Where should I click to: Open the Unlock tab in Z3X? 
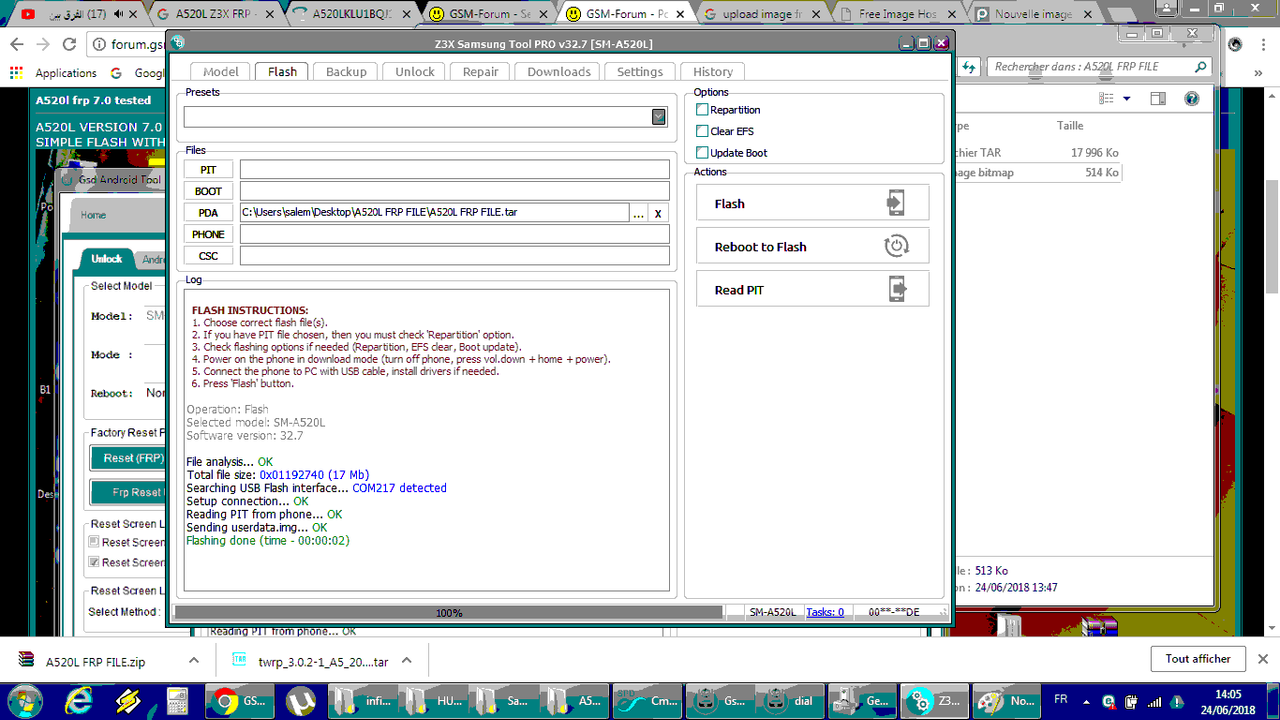[x=415, y=71]
